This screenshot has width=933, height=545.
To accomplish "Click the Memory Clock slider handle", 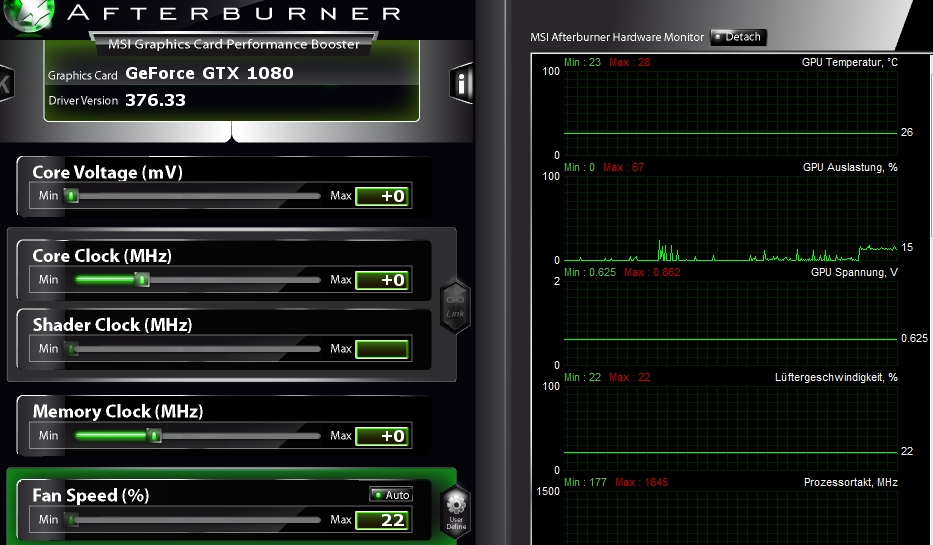I will coord(154,436).
